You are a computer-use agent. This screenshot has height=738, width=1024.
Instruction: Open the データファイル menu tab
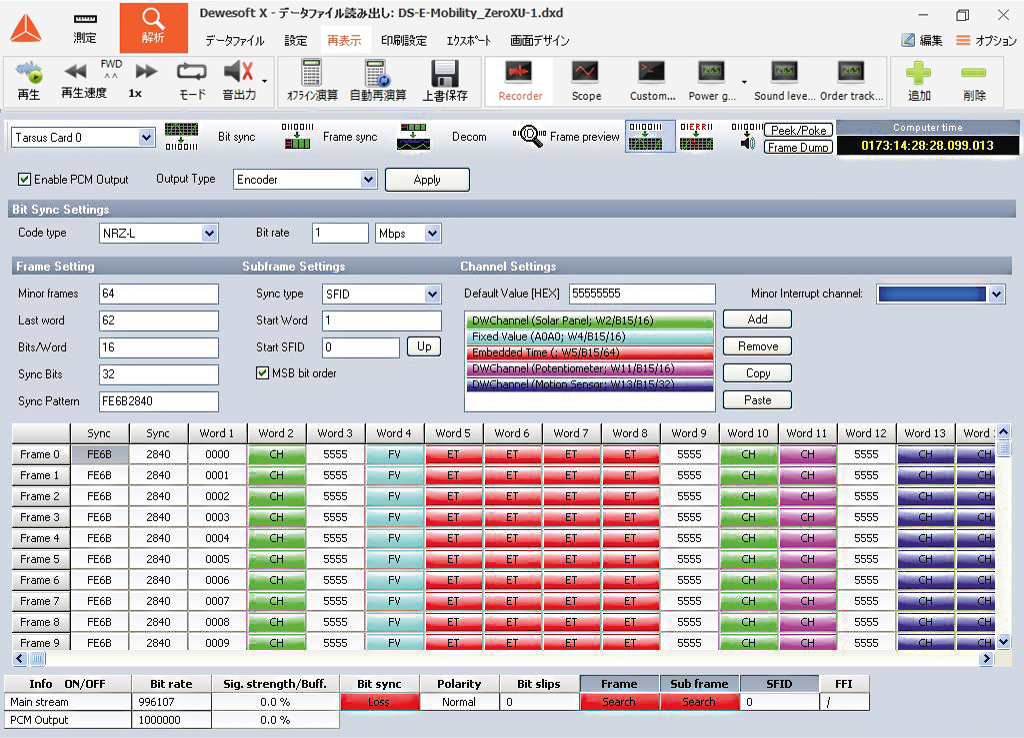pyautogui.click(x=234, y=40)
